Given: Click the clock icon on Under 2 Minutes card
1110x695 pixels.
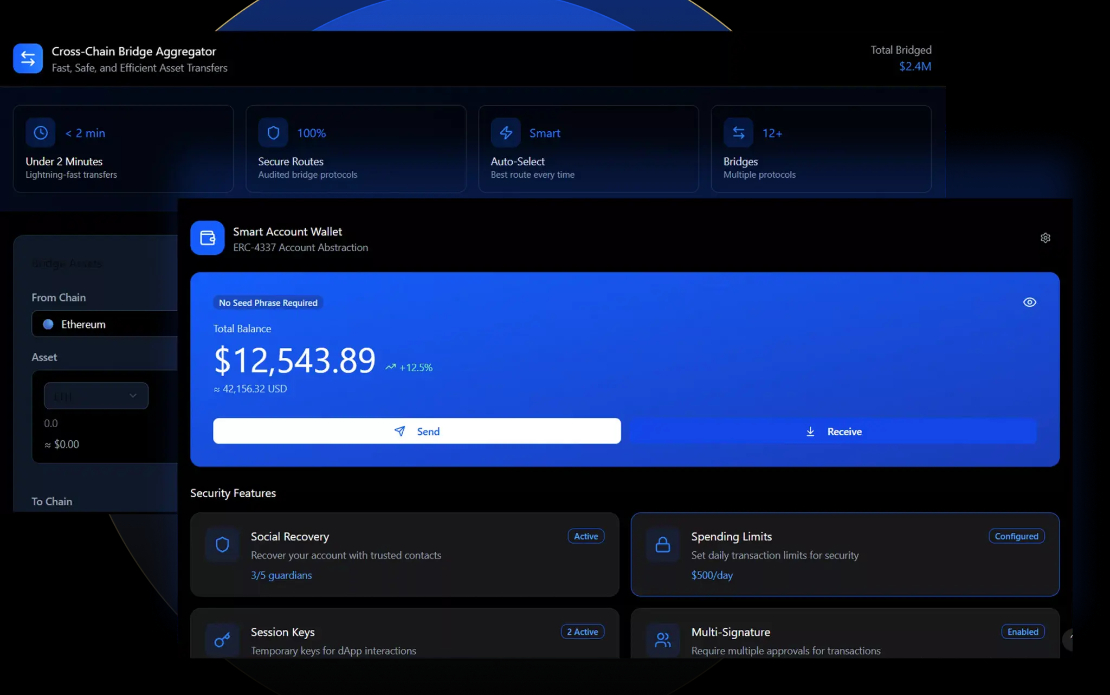Looking at the screenshot, I should tap(40, 132).
